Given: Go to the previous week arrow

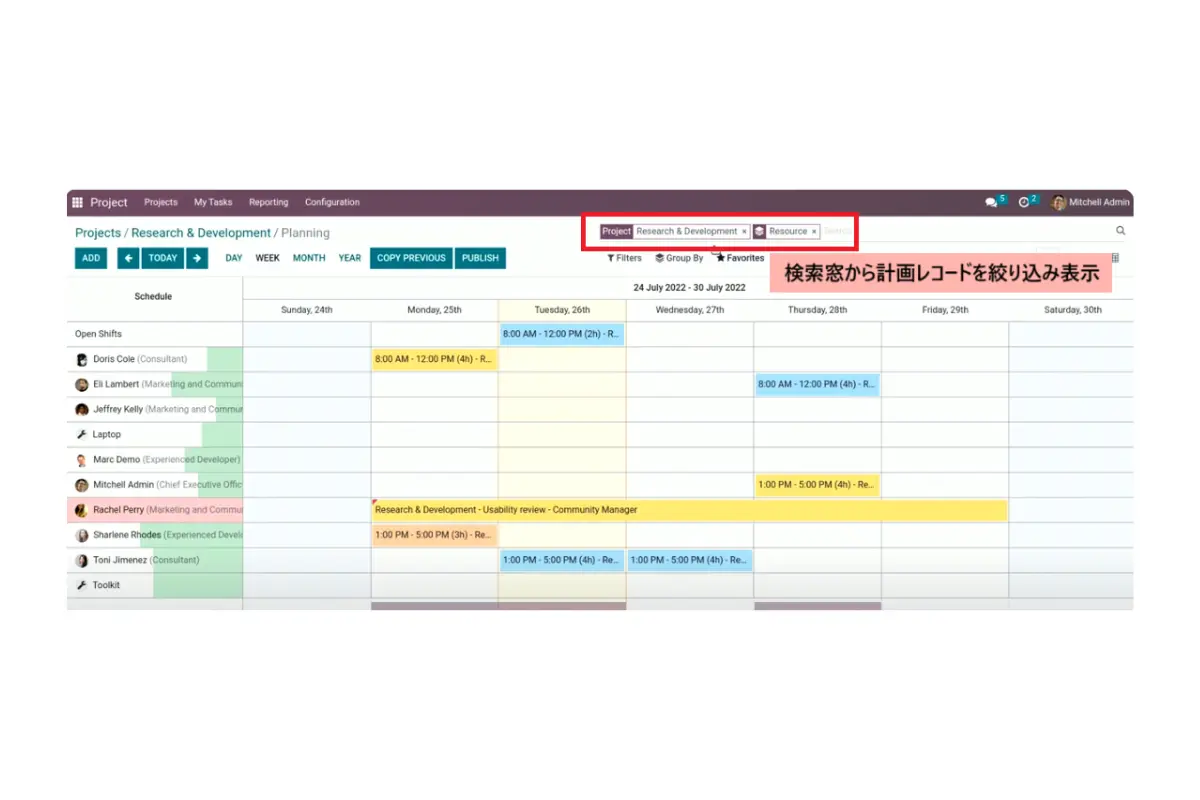Looking at the screenshot, I should pos(128,258).
